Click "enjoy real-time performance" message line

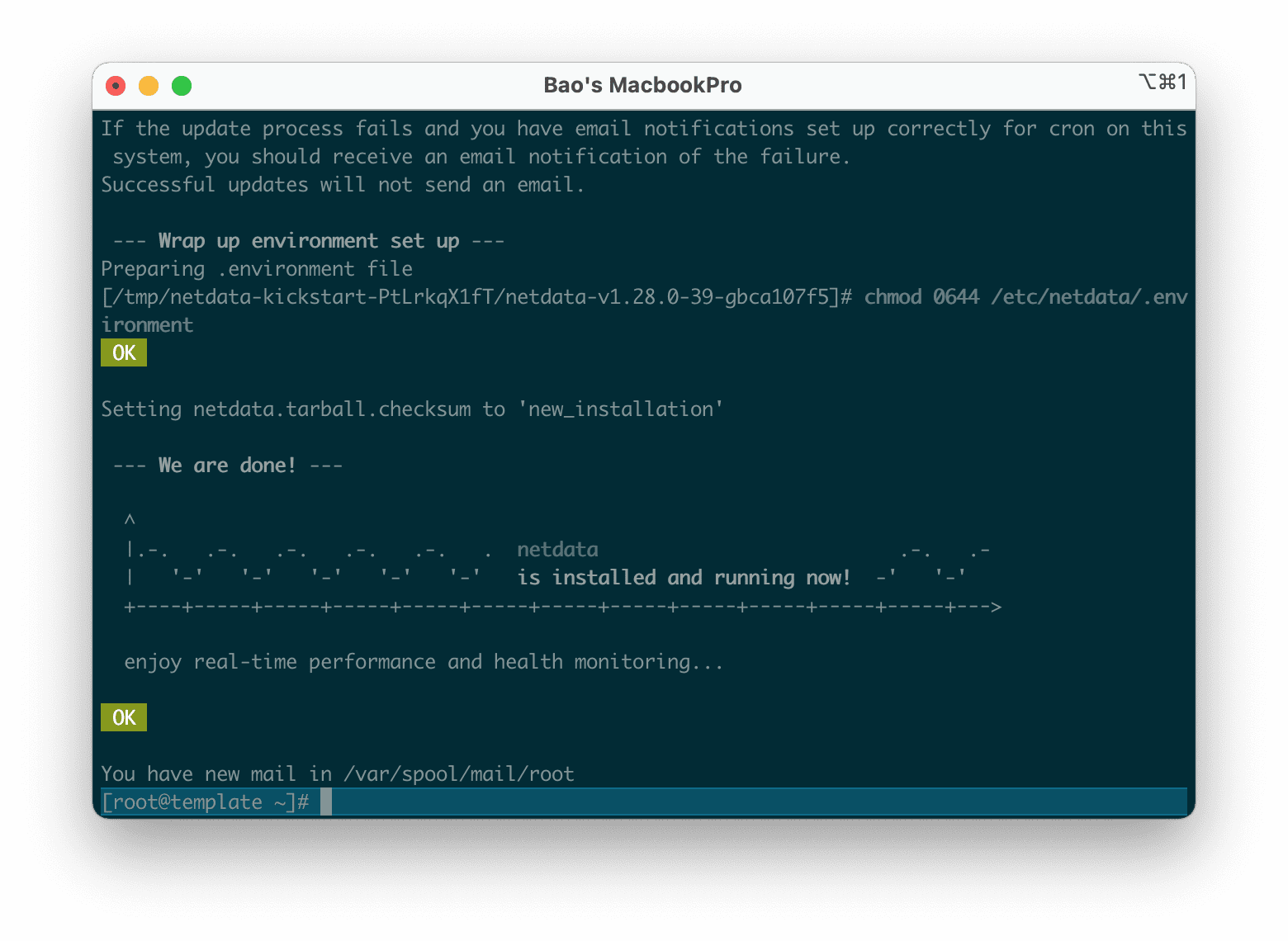[424, 662]
